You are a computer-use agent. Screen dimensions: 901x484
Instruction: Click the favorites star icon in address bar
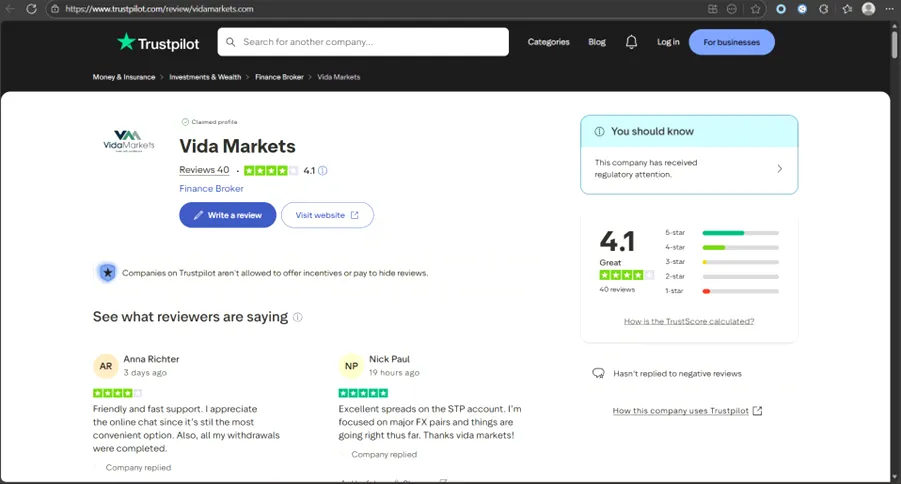[755, 9]
